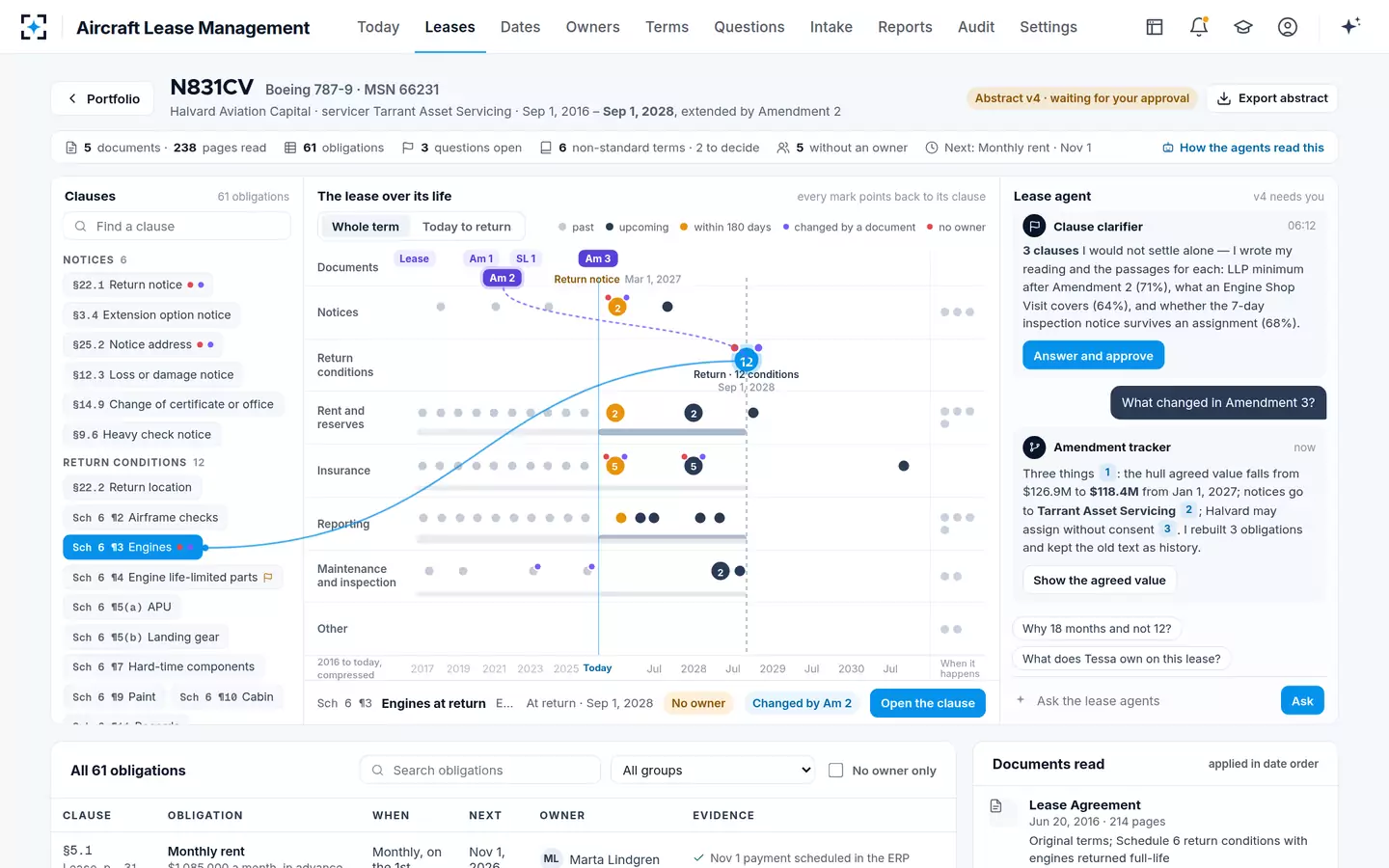The height and width of the screenshot is (868, 1389).
Task: Open the notifications bell
Action: [1199, 27]
